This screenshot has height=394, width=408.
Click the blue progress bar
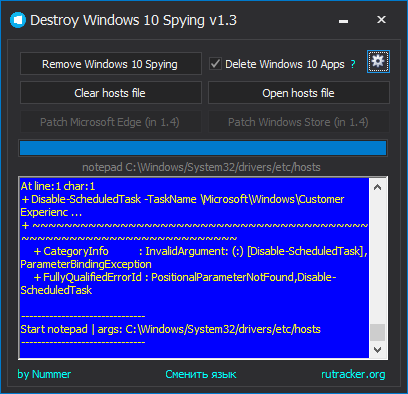coord(203,148)
